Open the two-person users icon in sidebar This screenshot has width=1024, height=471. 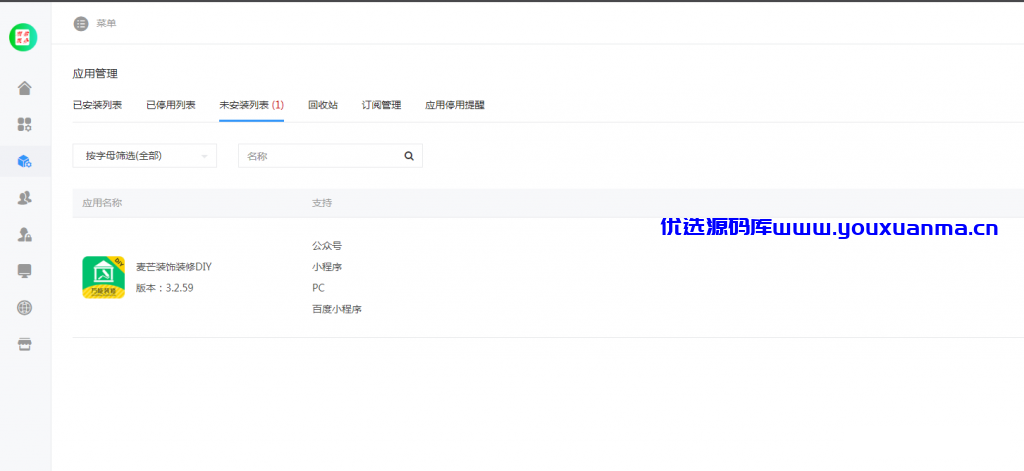click(25, 197)
